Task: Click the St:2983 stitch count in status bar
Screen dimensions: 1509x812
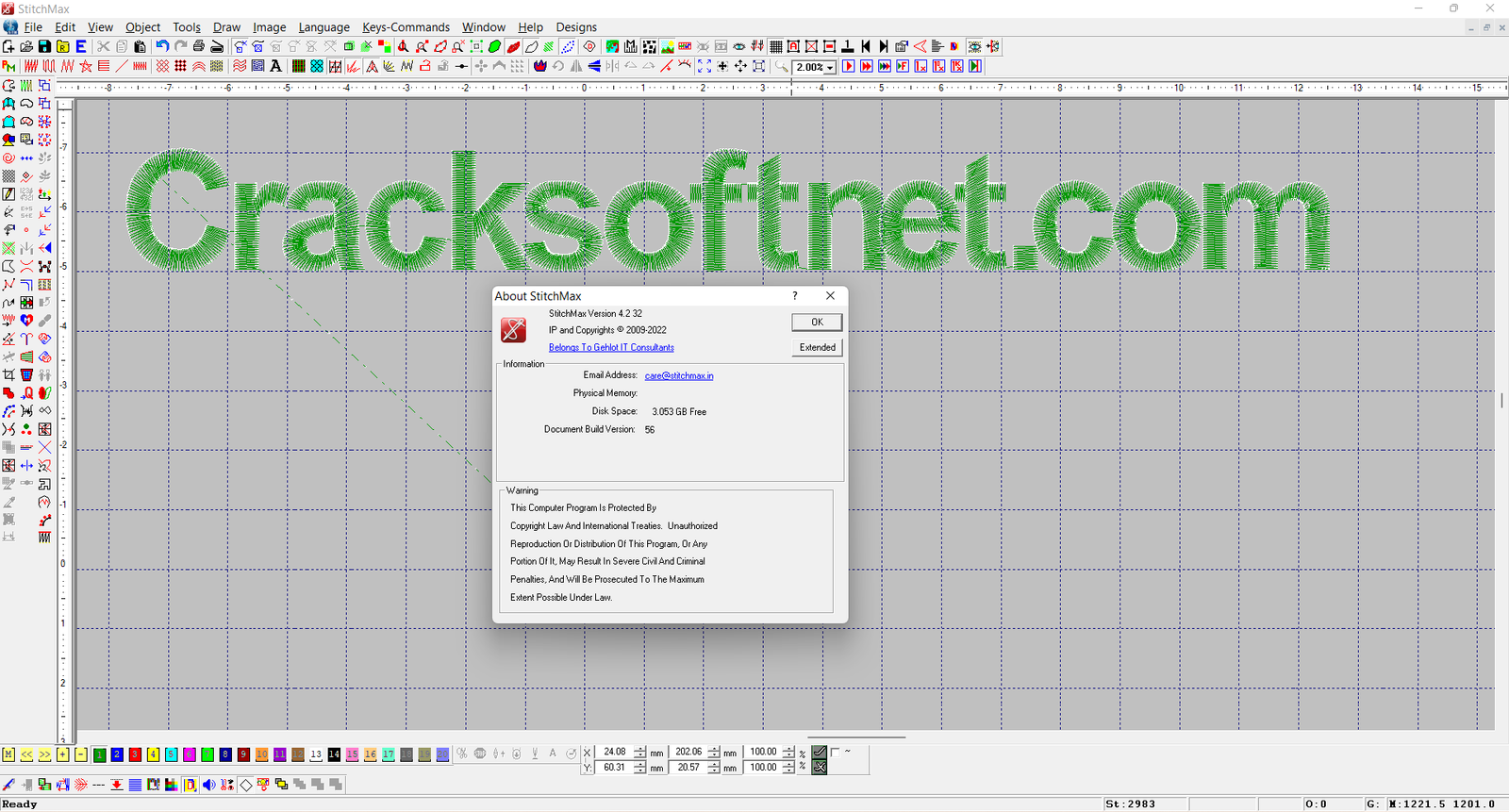Action: 1130,804
